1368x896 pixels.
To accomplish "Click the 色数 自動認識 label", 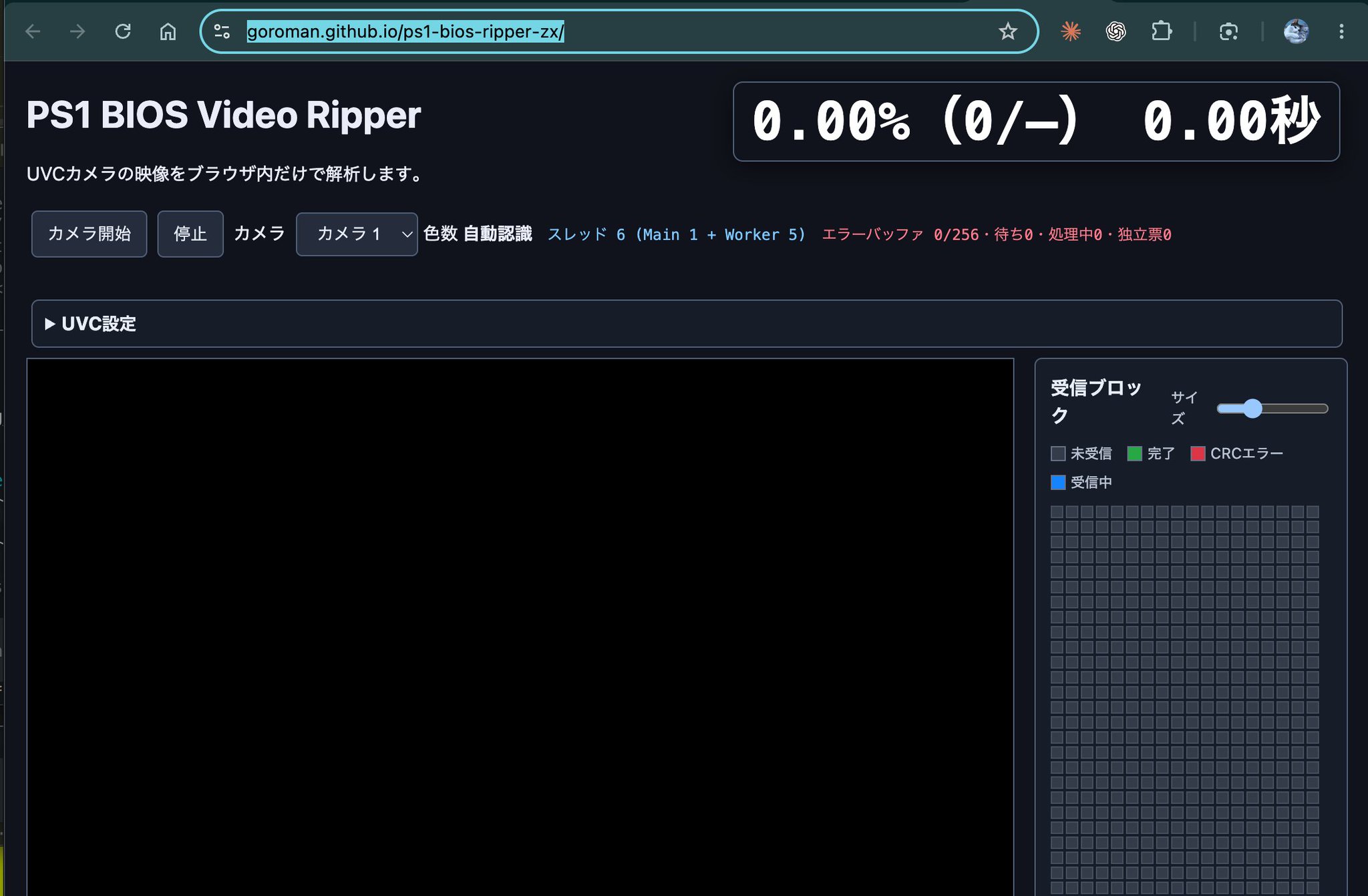I will tap(478, 234).
